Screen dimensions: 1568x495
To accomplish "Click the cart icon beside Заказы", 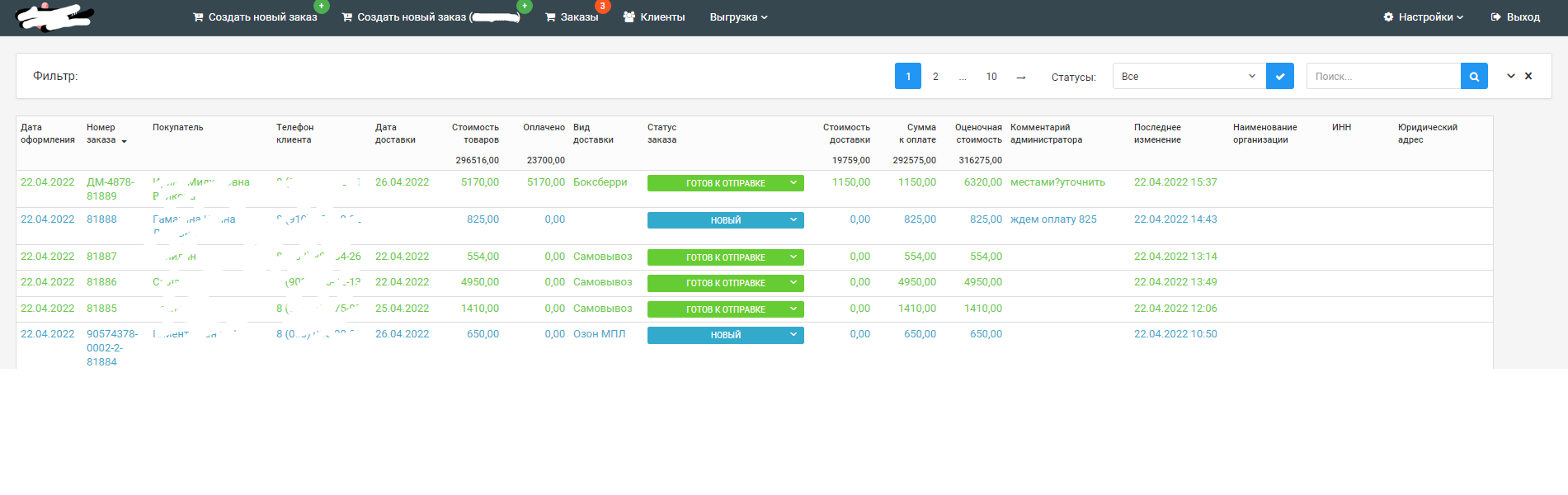I will pos(550,17).
